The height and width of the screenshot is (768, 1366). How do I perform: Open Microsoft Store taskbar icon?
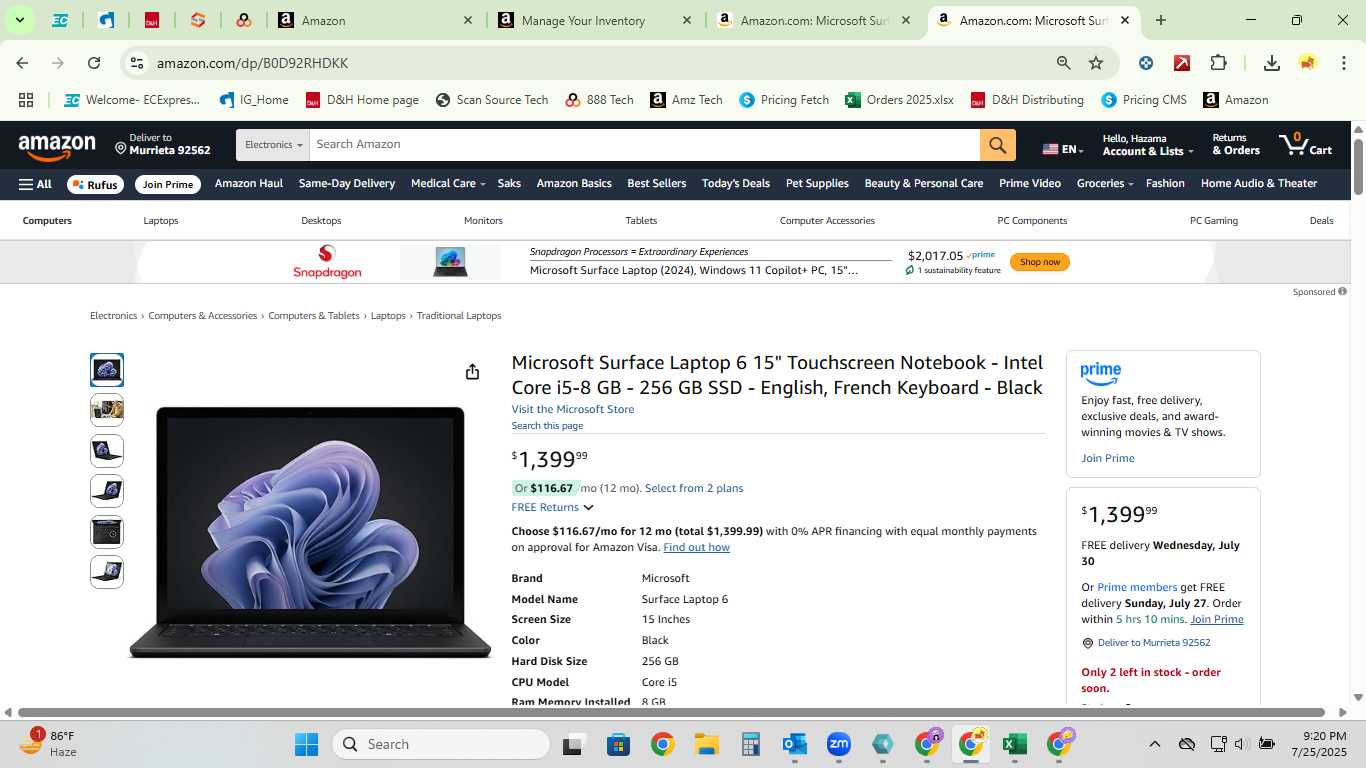pos(618,744)
